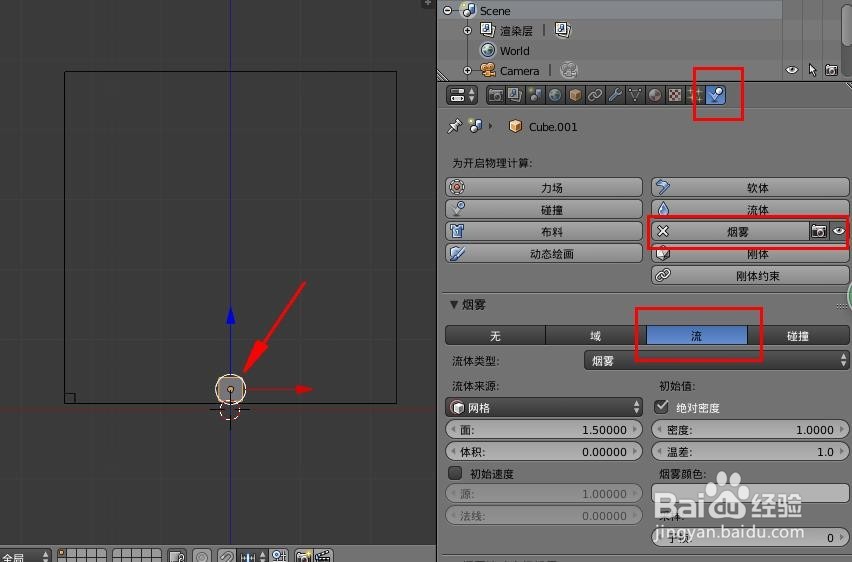Open the World properties globe tab
The width and height of the screenshot is (852, 562).
click(x=555, y=96)
